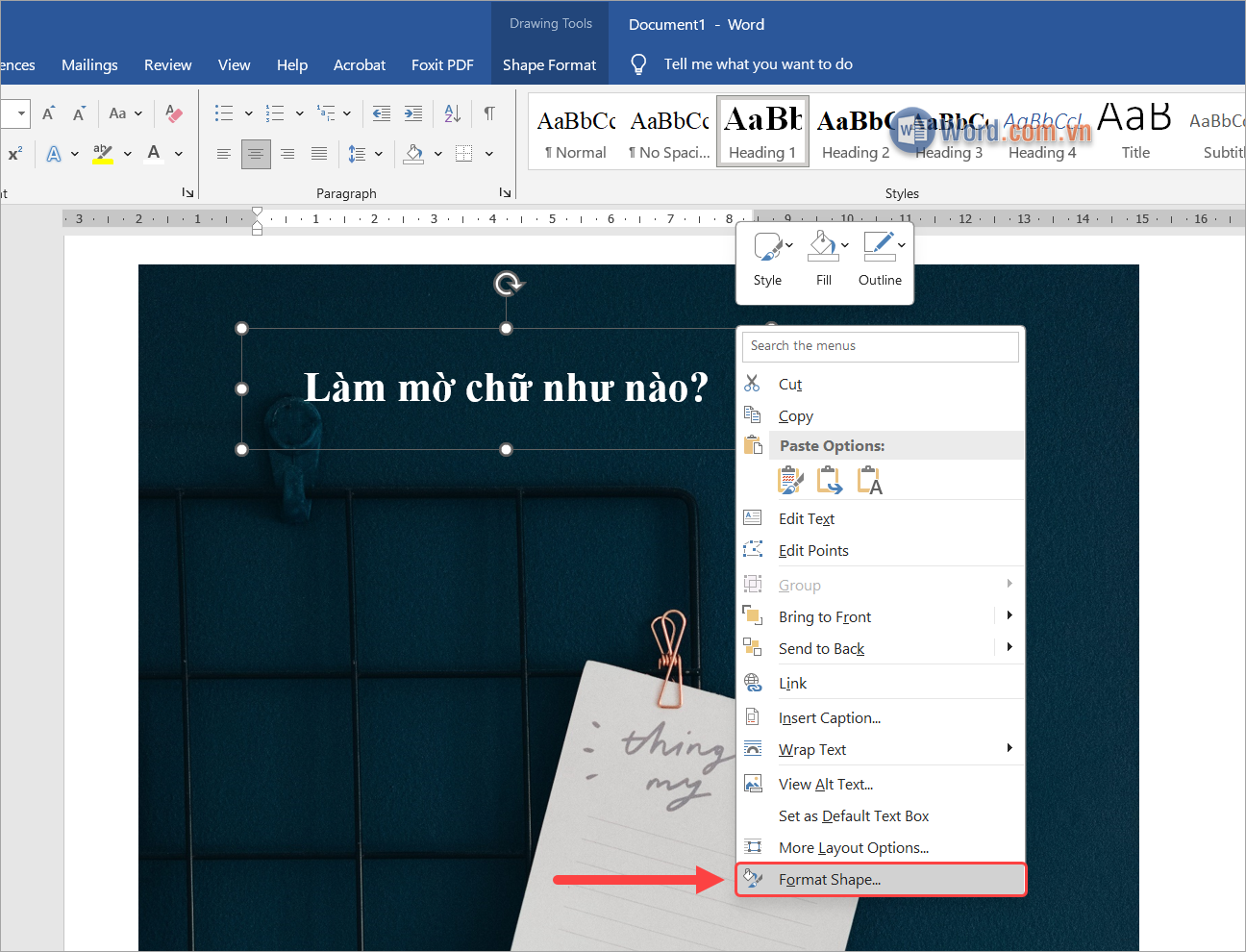Open the Line spacing dropdown arrow
Image resolution: width=1246 pixels, height=952 pixels.
point(379,154)
